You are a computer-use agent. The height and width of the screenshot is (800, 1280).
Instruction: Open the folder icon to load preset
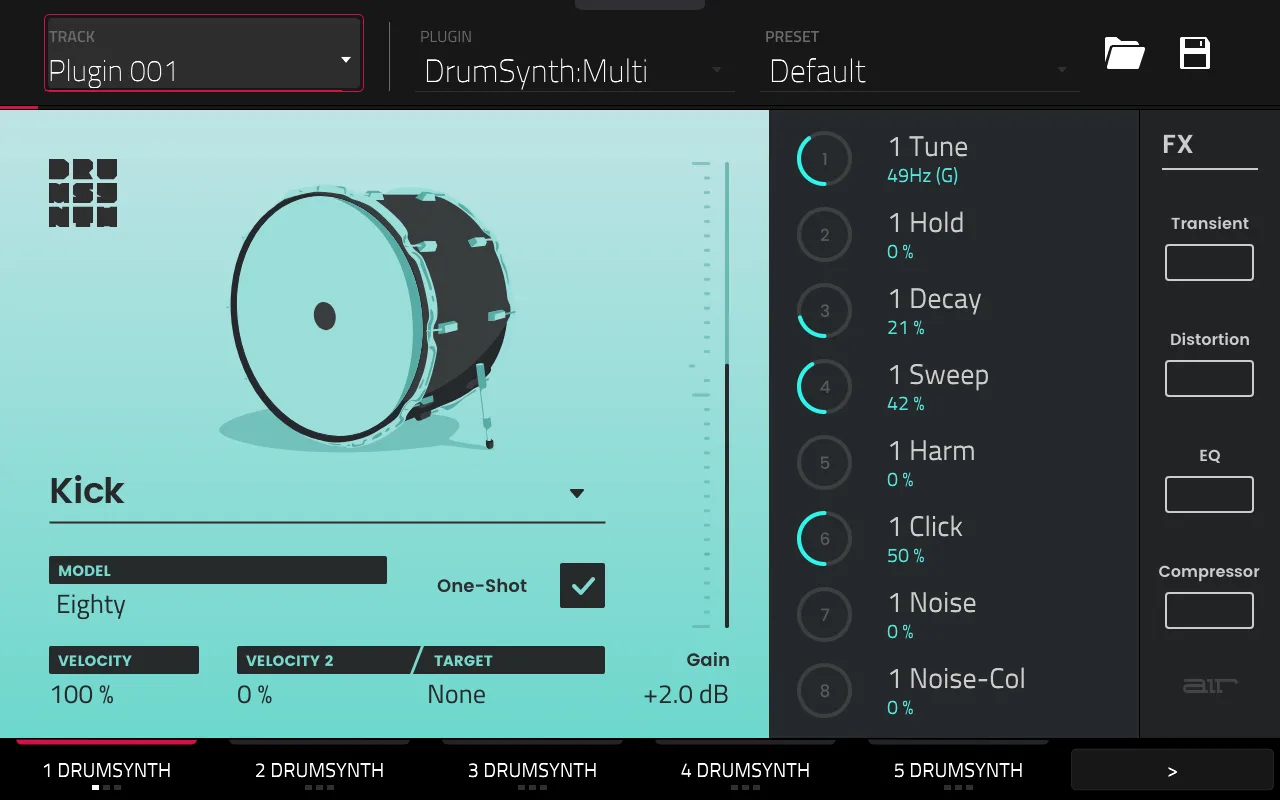point(1124,53)
